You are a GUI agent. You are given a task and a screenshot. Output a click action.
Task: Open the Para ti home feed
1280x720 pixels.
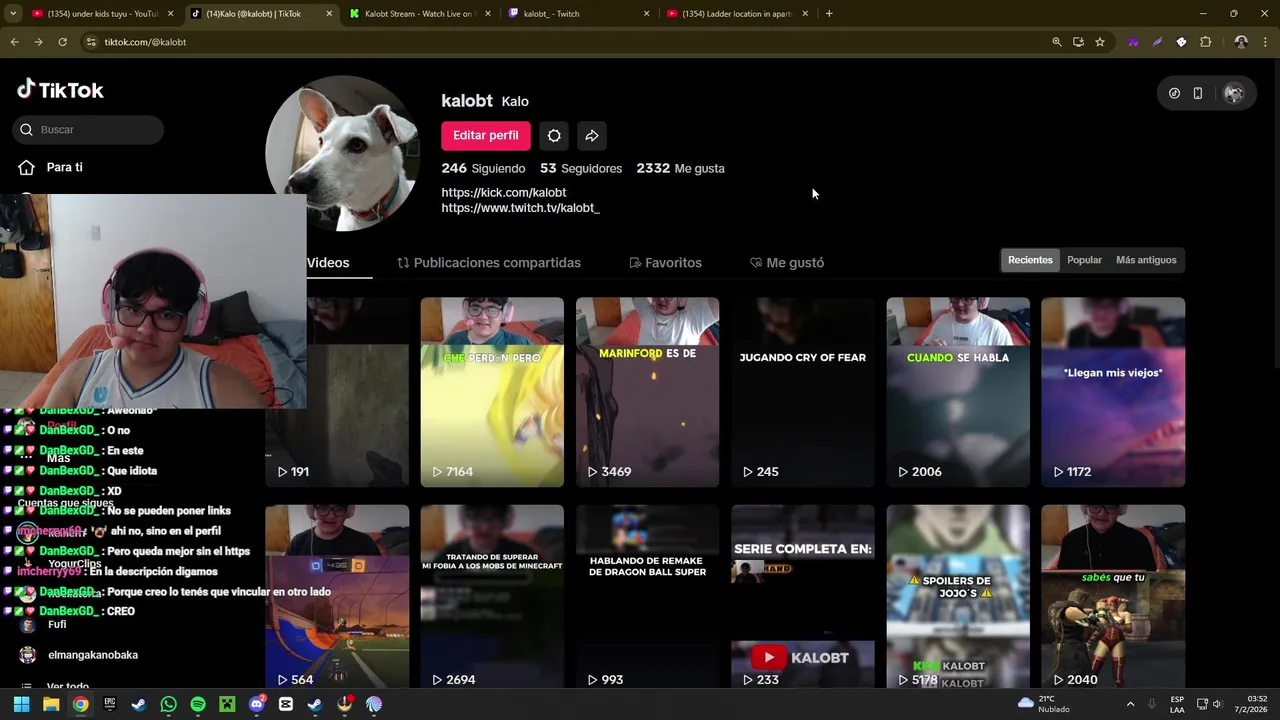click(x=50, y=167)
